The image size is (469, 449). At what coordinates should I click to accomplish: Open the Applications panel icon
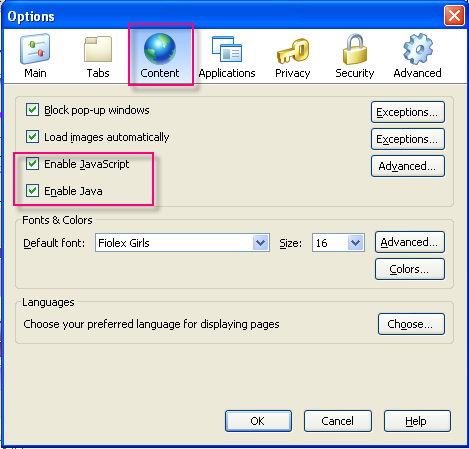(227, 49)
